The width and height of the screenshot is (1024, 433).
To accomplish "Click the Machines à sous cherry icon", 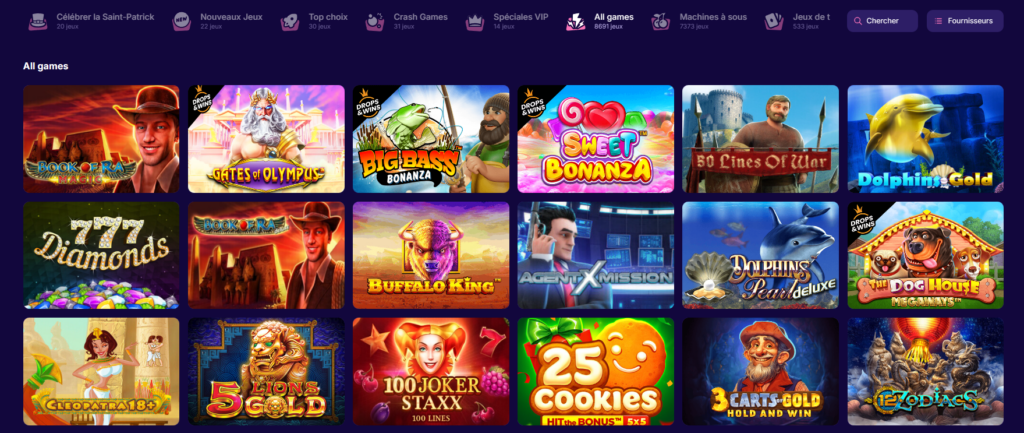I will pos(661,22).
